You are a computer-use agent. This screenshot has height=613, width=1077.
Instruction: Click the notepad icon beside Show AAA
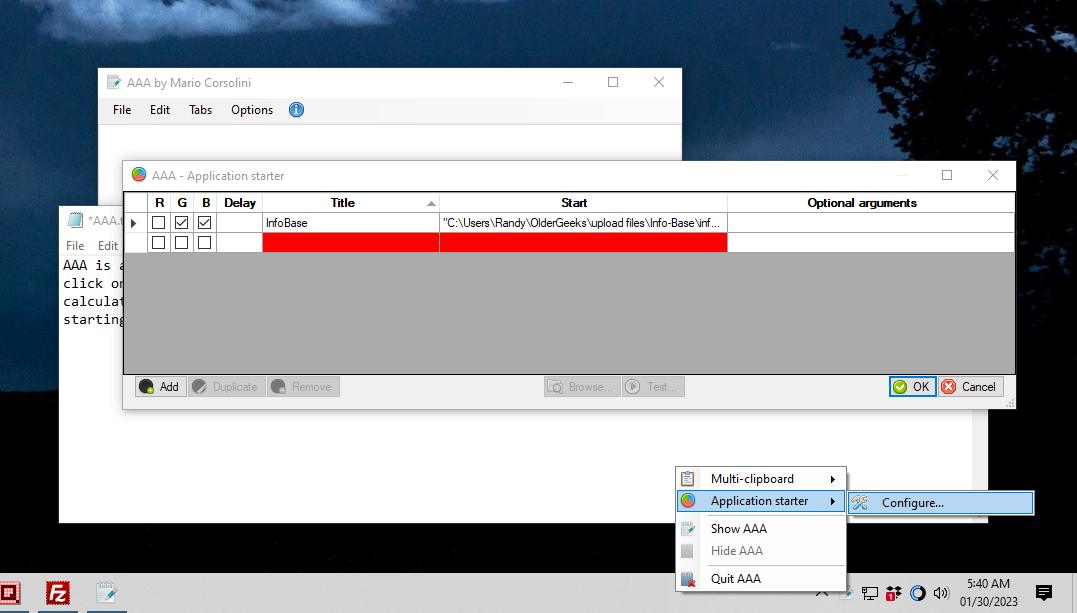[688, 528]
